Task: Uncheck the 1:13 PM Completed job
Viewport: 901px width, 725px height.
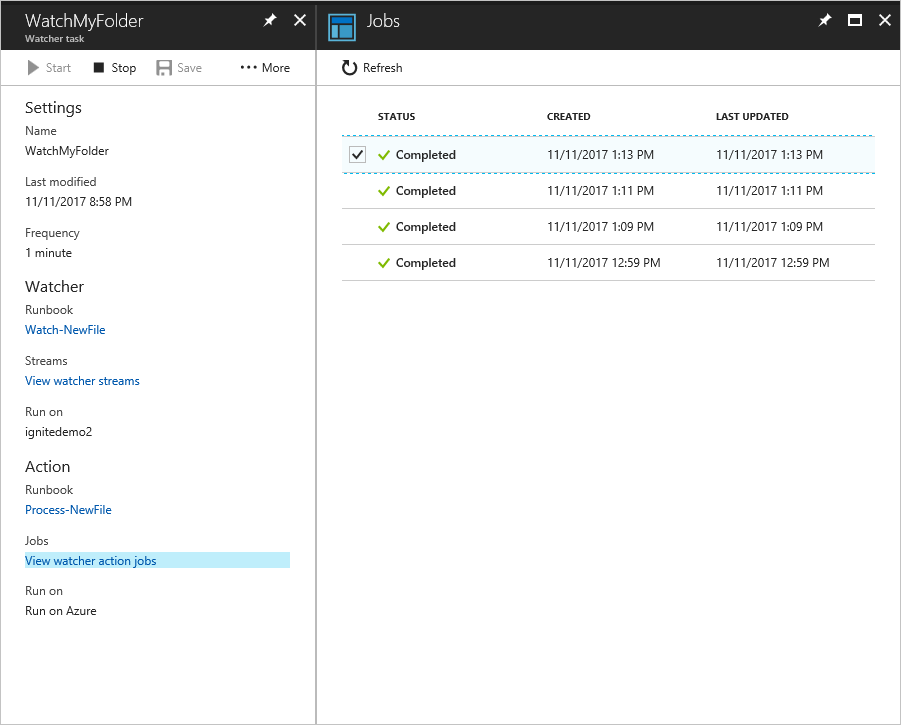Action: point(357,154)
